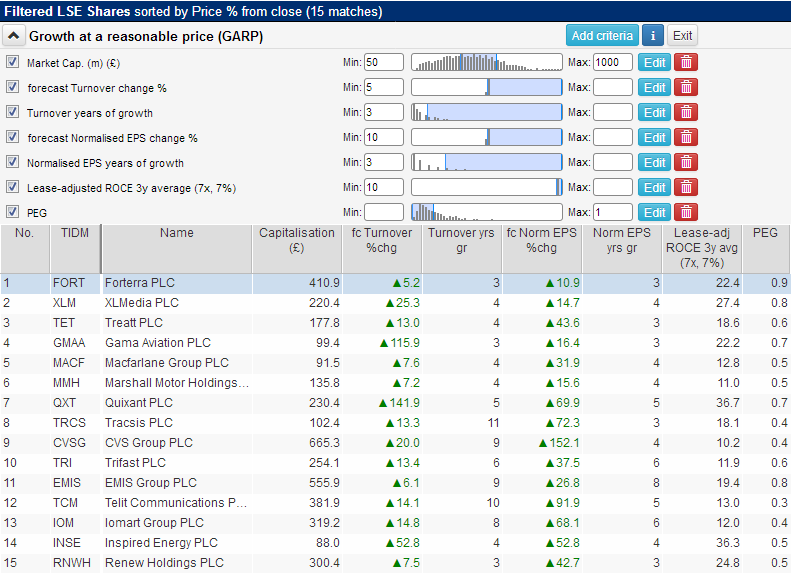Select the Renew Holdings PLC row

click(x=396, y=563)
